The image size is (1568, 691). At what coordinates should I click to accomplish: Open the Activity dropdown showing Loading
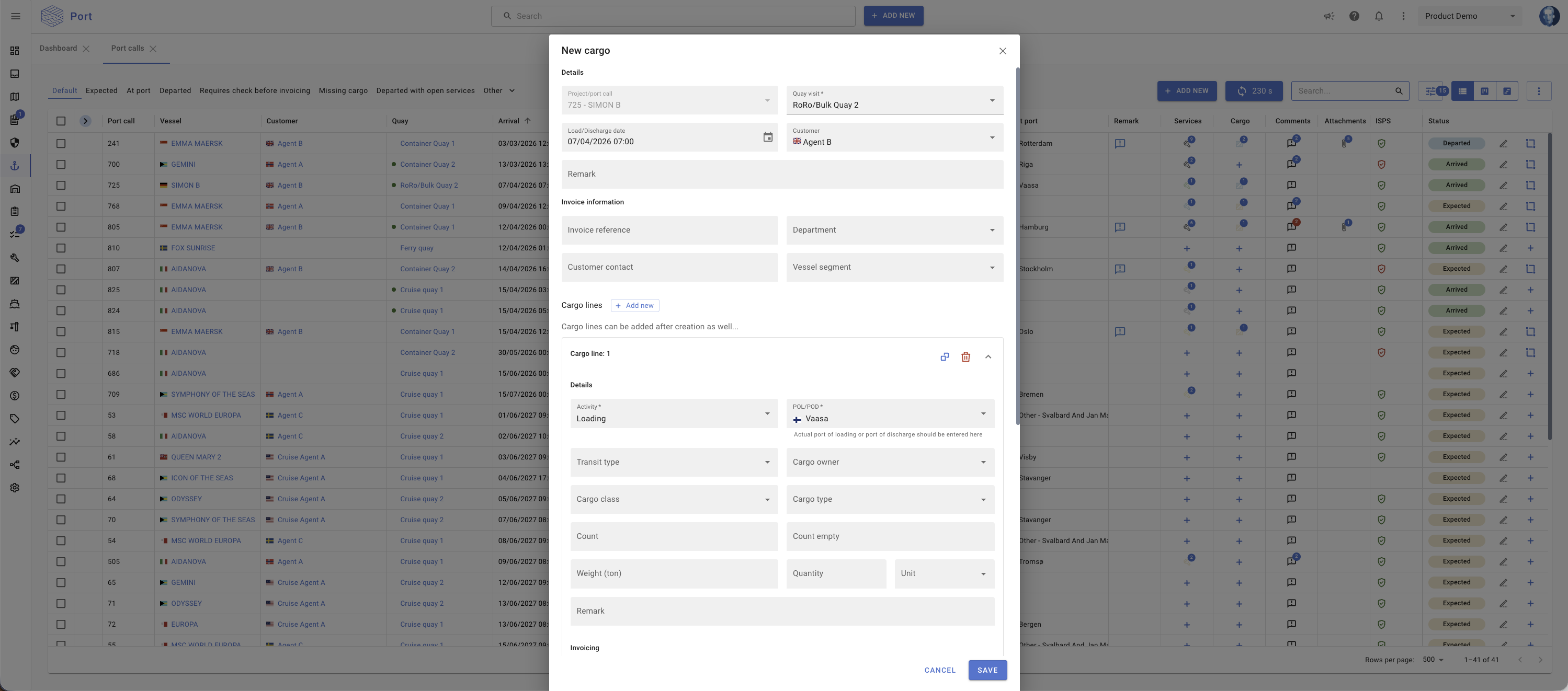pos(674,413)
